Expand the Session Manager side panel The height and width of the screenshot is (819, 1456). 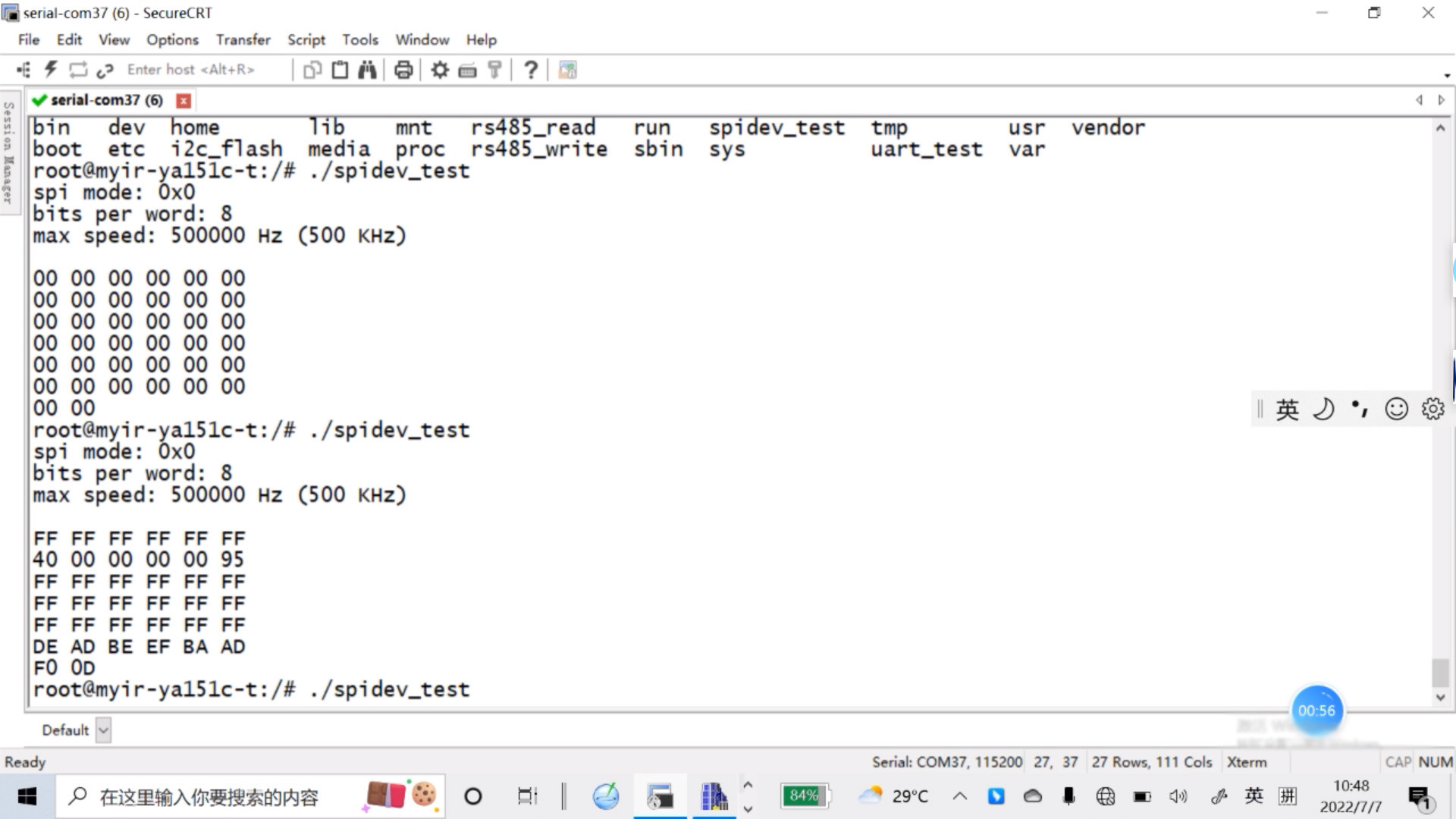[x=9, y=152]
